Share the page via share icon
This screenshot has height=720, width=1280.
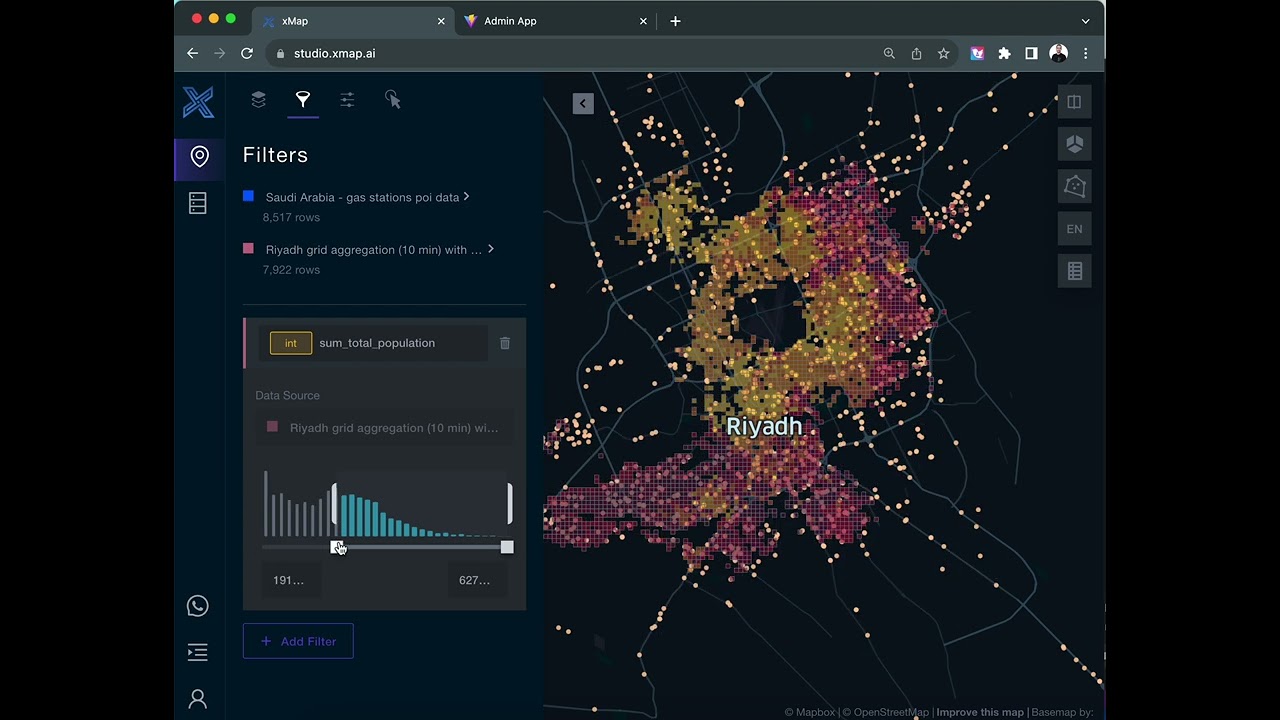pos(916,53)
